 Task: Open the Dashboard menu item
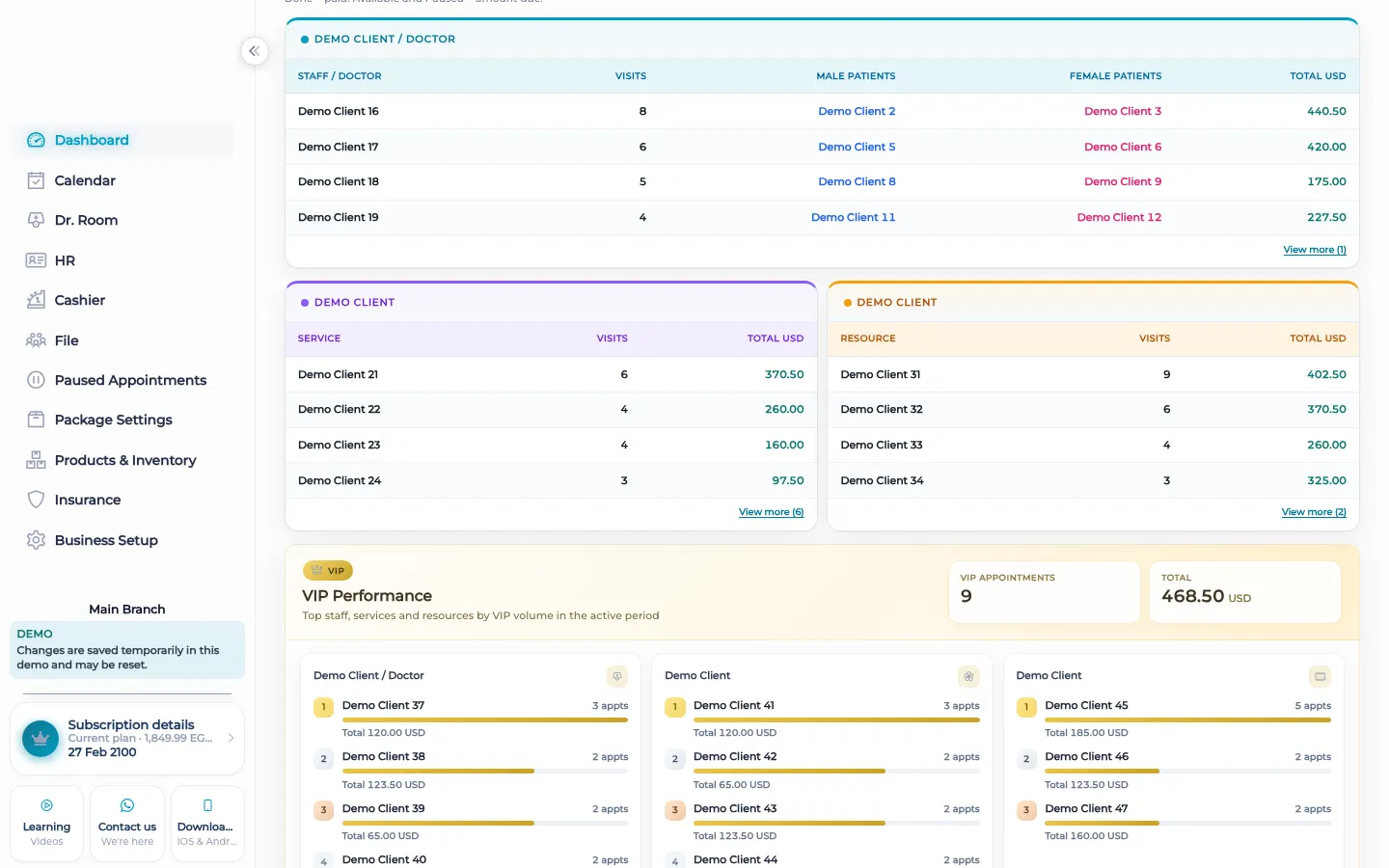coord(123,140)
